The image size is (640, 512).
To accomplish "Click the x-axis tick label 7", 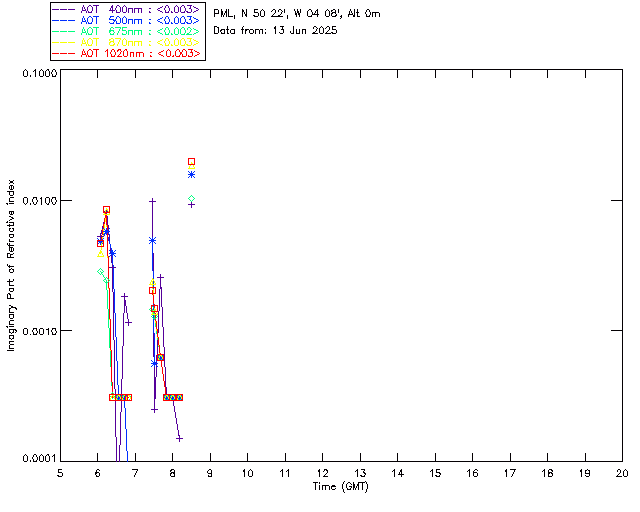I will pos(135,473).
